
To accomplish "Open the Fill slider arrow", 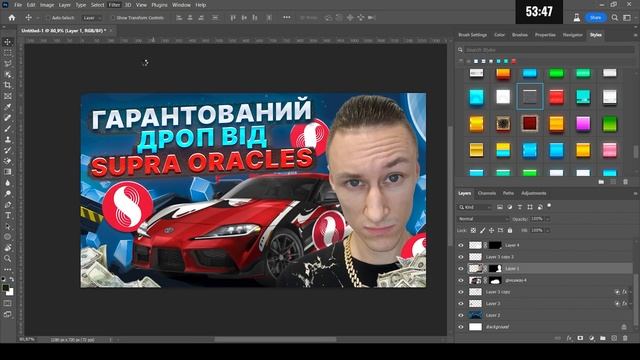I will [x=548, y=231].
